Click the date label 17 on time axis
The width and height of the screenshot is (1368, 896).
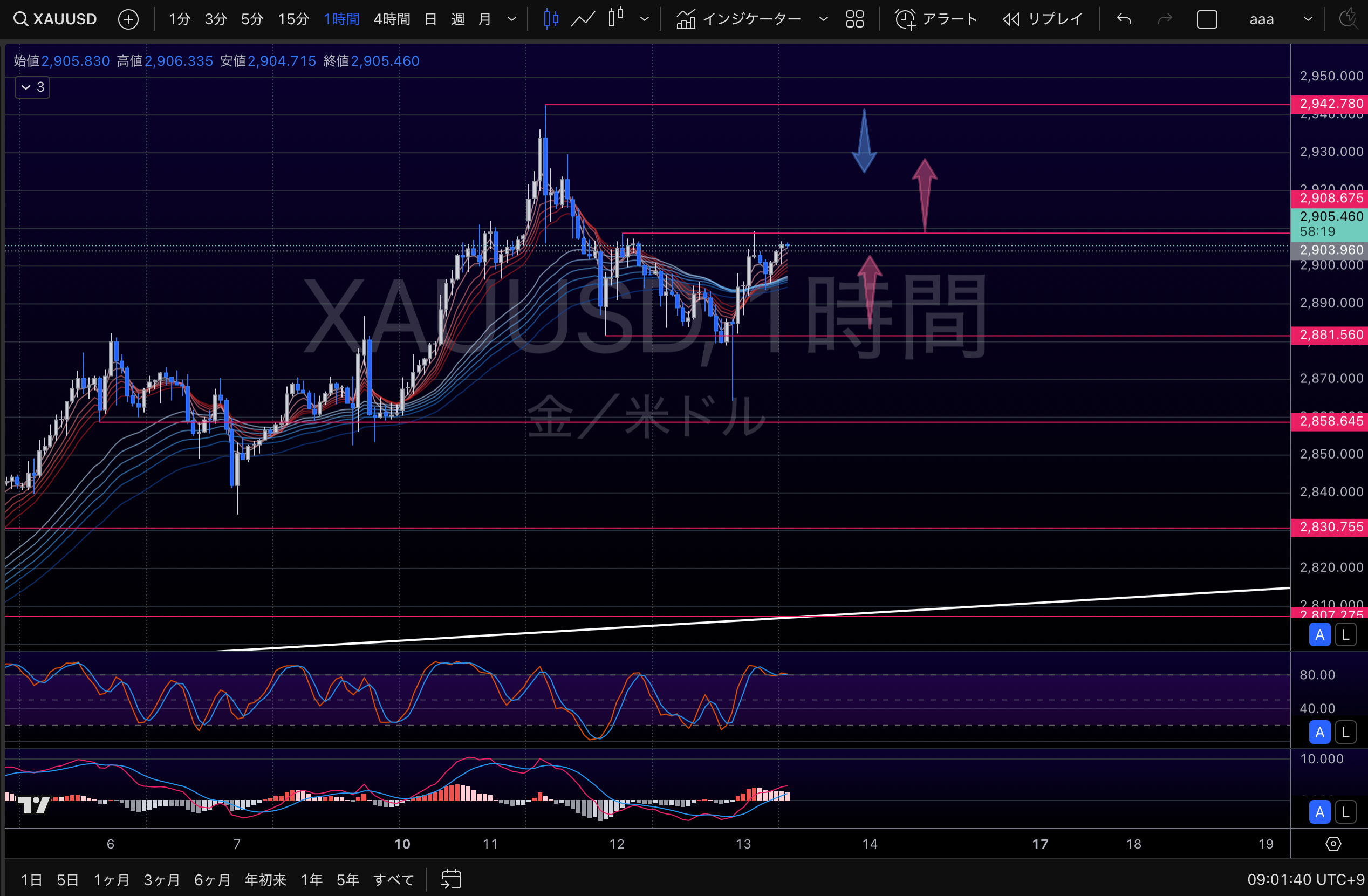1041,844
